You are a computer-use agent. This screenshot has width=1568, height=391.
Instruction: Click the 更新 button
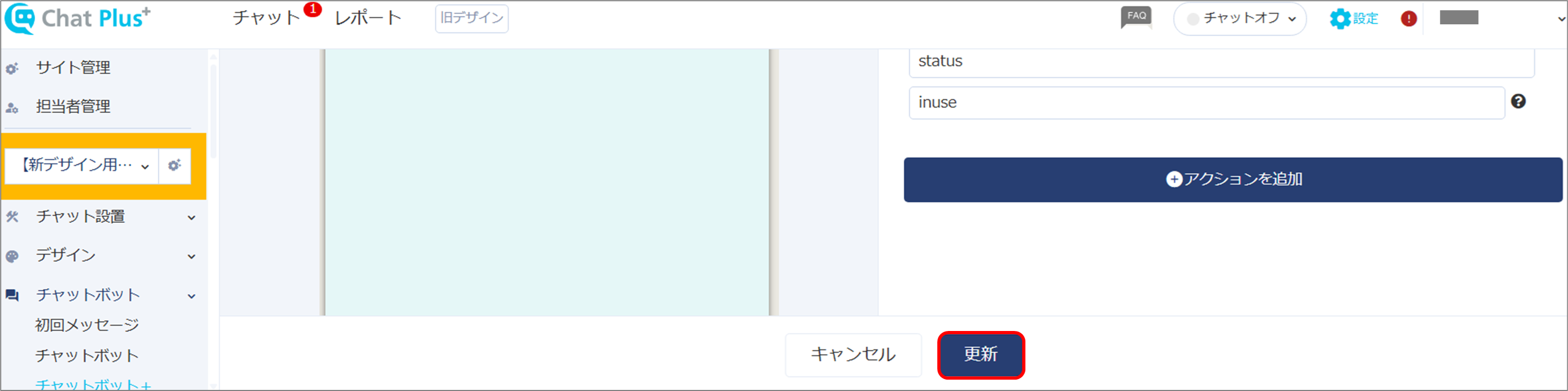[x=980, y=354]
